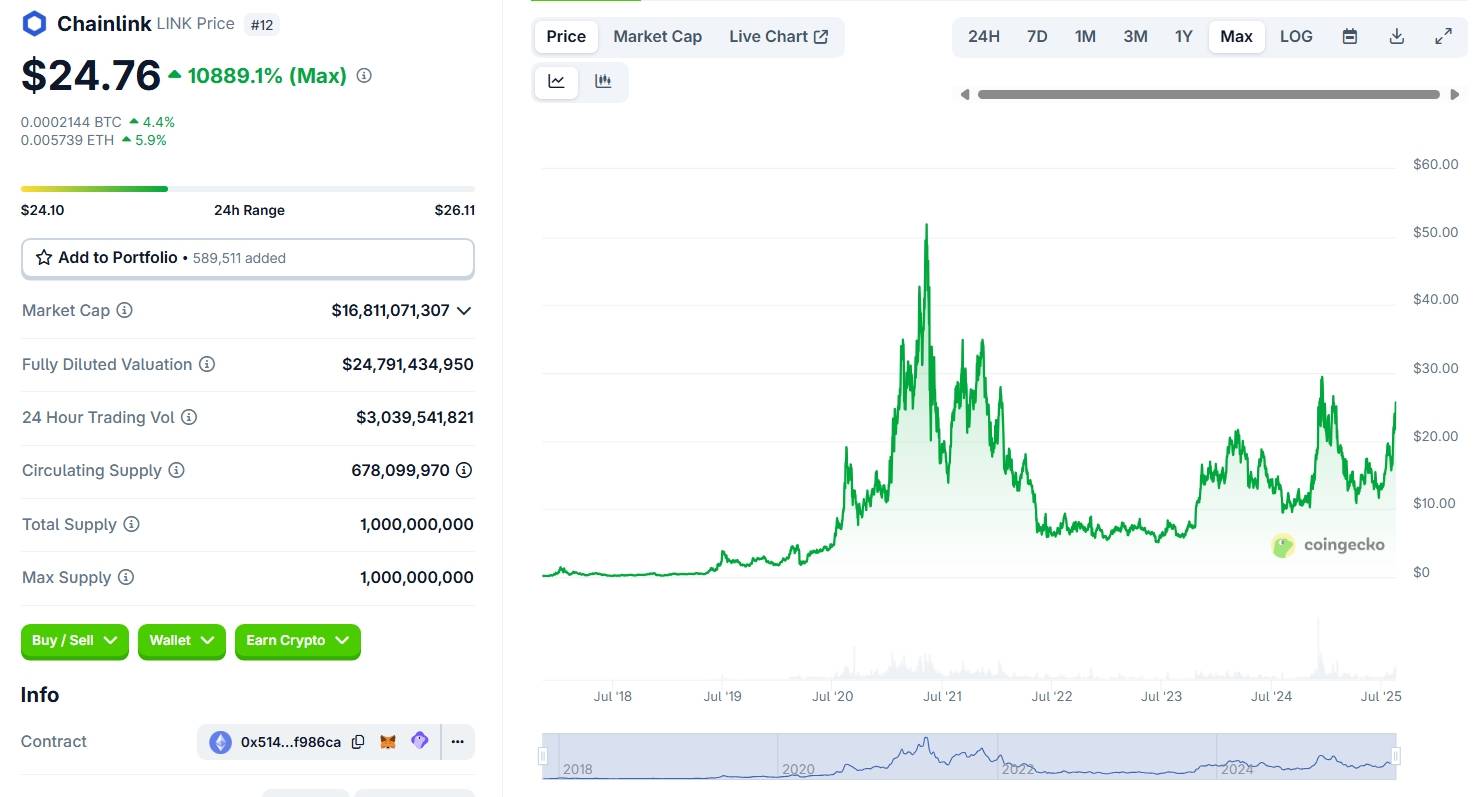1475x797 pixels.
Task: Expand the Market Cap value chevron
Action: [464, 311]
